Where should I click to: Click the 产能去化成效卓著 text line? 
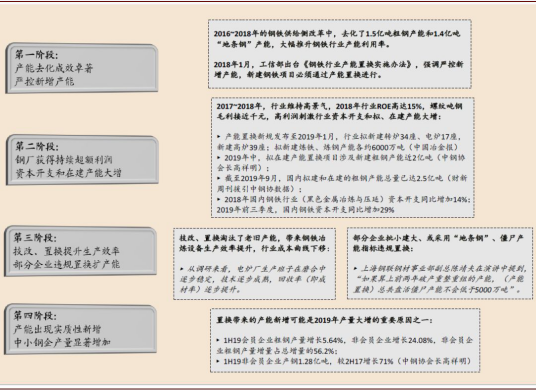point(54,68)
